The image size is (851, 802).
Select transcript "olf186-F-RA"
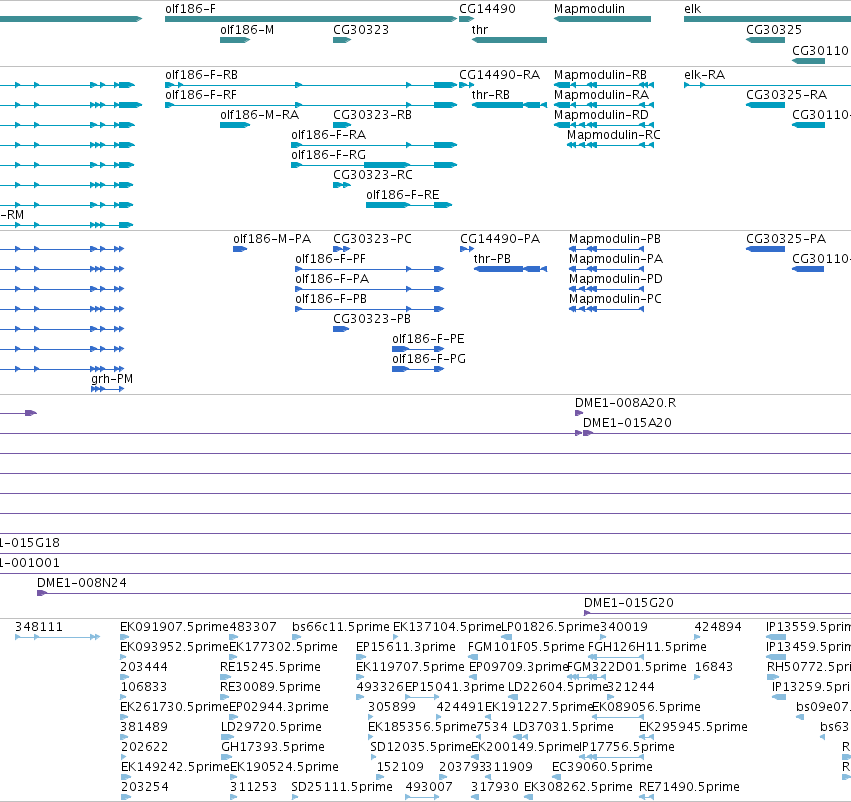(x=328, y=135)
